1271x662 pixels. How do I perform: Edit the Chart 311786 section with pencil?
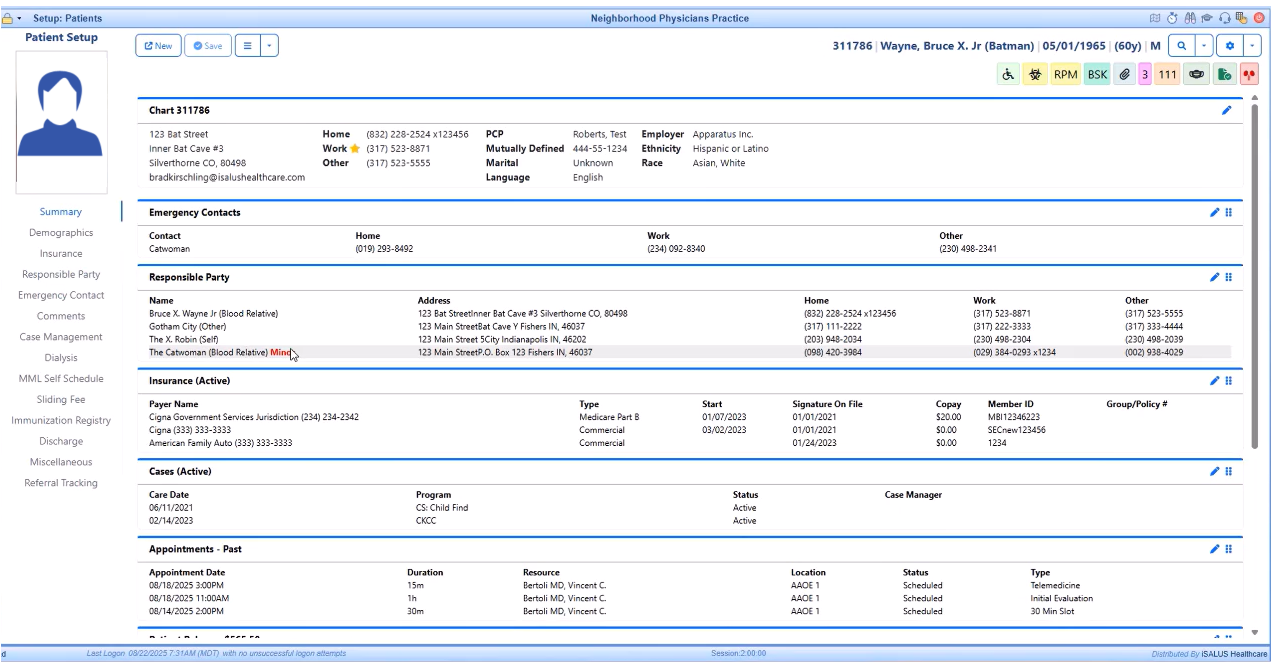click(1227, 110)
